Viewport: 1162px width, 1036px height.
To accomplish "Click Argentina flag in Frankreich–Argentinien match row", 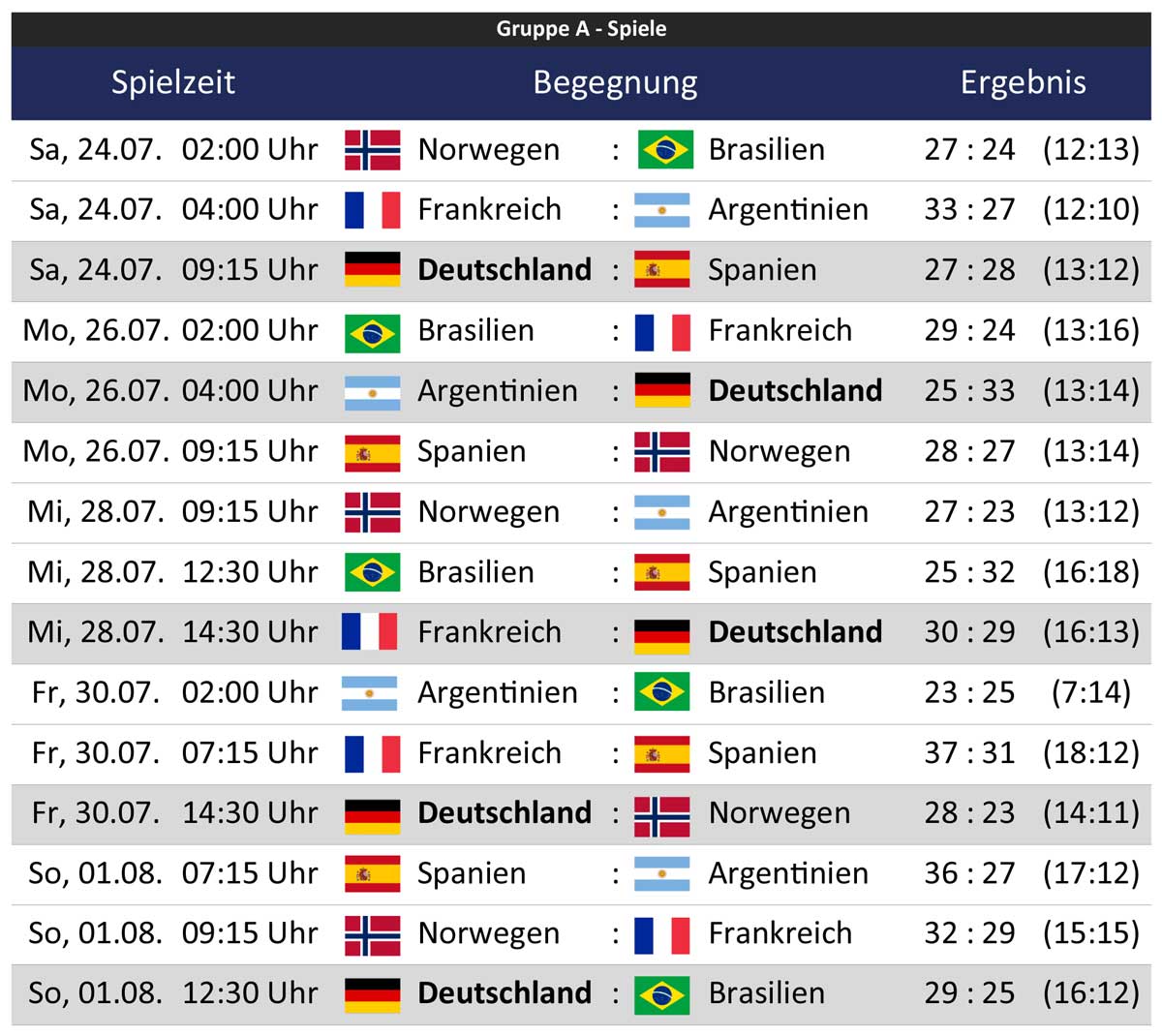I will tap(662, 210).
